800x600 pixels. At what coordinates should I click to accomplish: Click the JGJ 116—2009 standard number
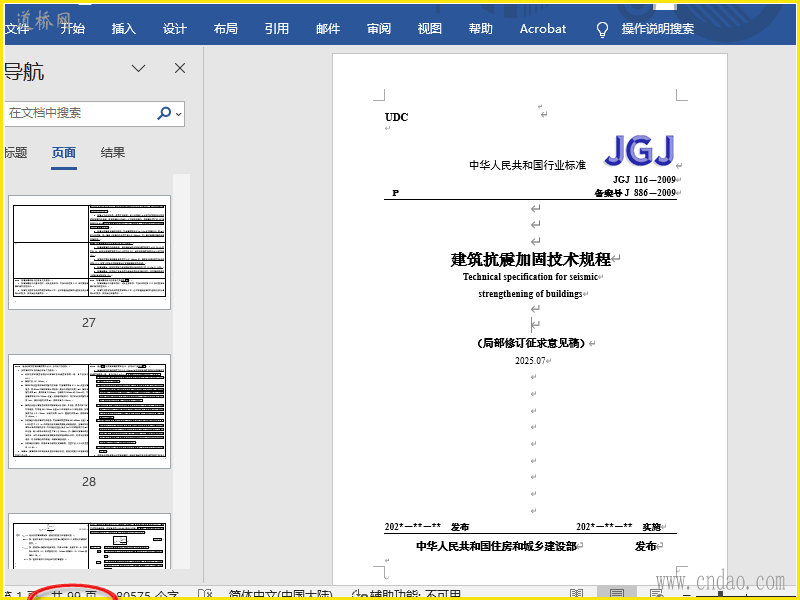tap(644, 180)
